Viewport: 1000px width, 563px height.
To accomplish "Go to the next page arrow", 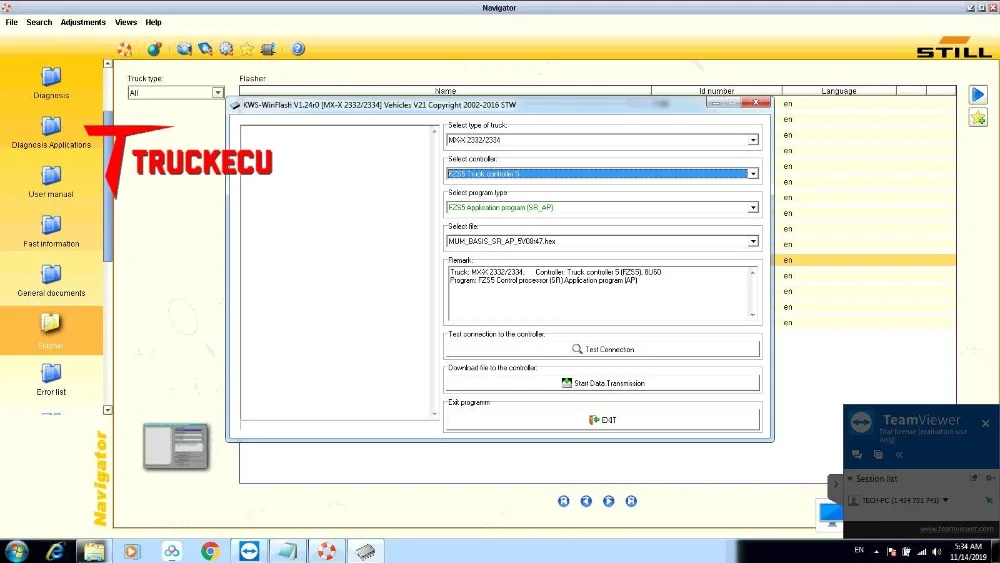I will (608, 501).
